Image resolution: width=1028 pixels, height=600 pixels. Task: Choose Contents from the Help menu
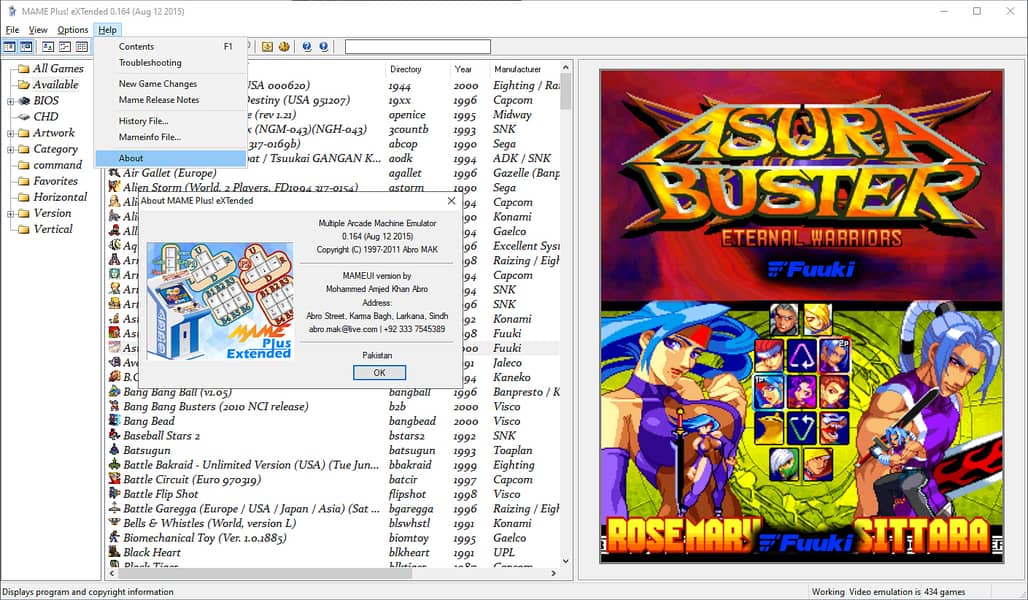[170, 47]
